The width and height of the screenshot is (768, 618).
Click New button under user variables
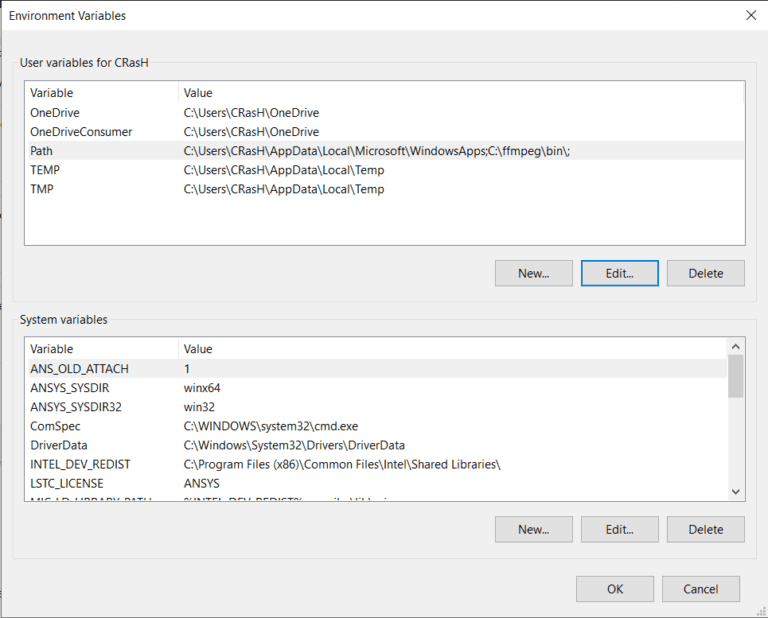click(x=533, y=273)
